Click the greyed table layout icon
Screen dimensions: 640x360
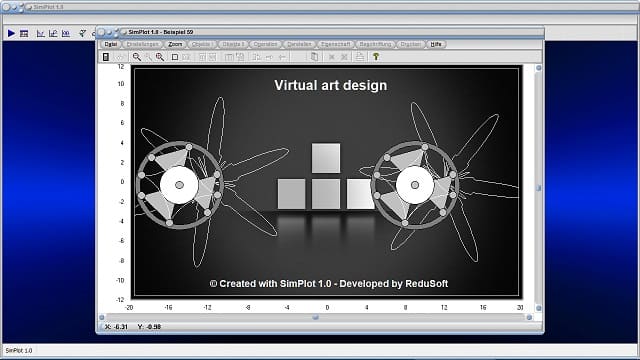(x=229, y=57)
